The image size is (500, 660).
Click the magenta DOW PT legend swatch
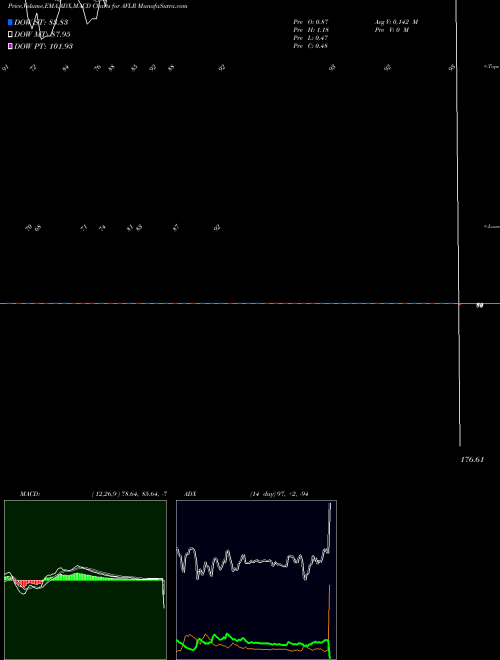click(x=11, y=46)
